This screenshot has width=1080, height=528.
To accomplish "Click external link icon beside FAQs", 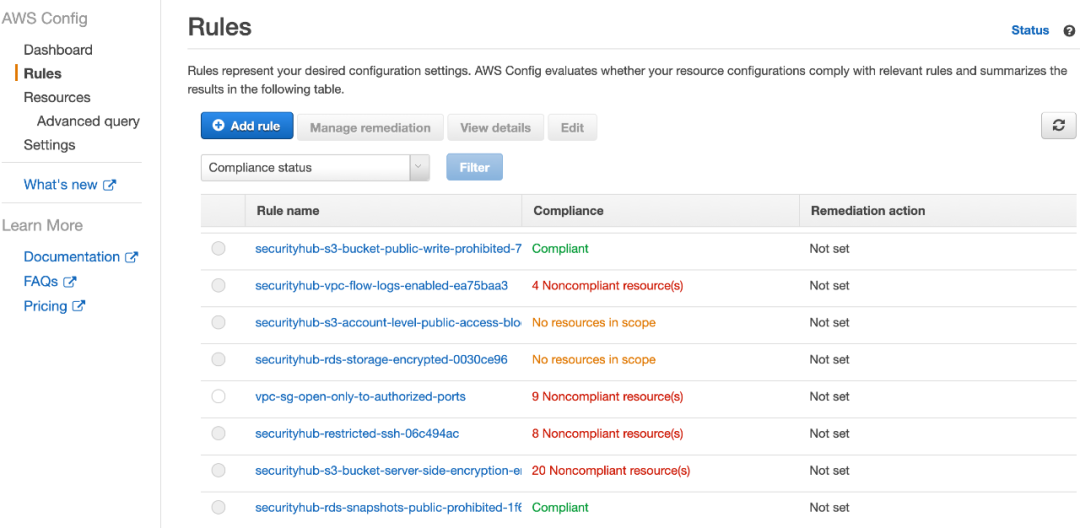I will point(70,282).
